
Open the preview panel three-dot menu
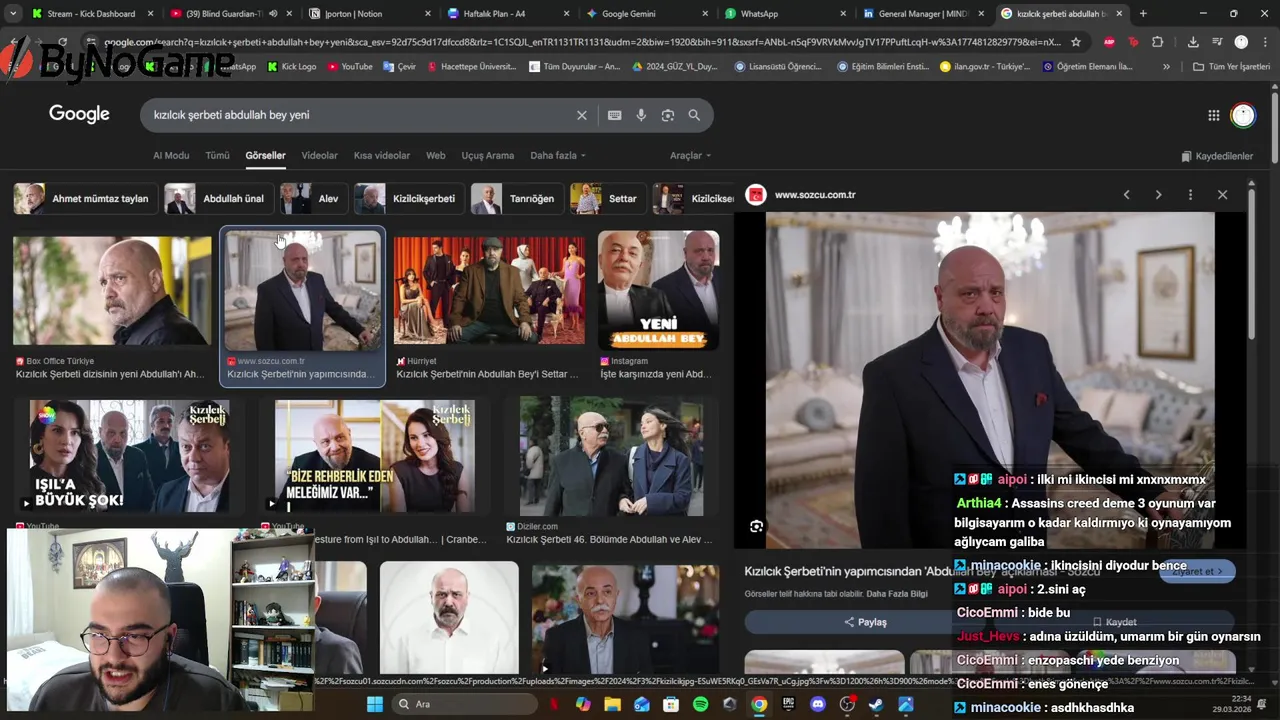(1190, 195)
